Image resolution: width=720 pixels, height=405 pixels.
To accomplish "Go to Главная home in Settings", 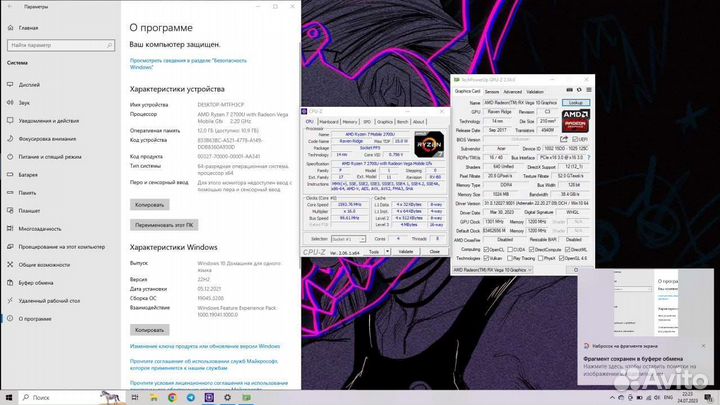I will [x=28, y=28].
